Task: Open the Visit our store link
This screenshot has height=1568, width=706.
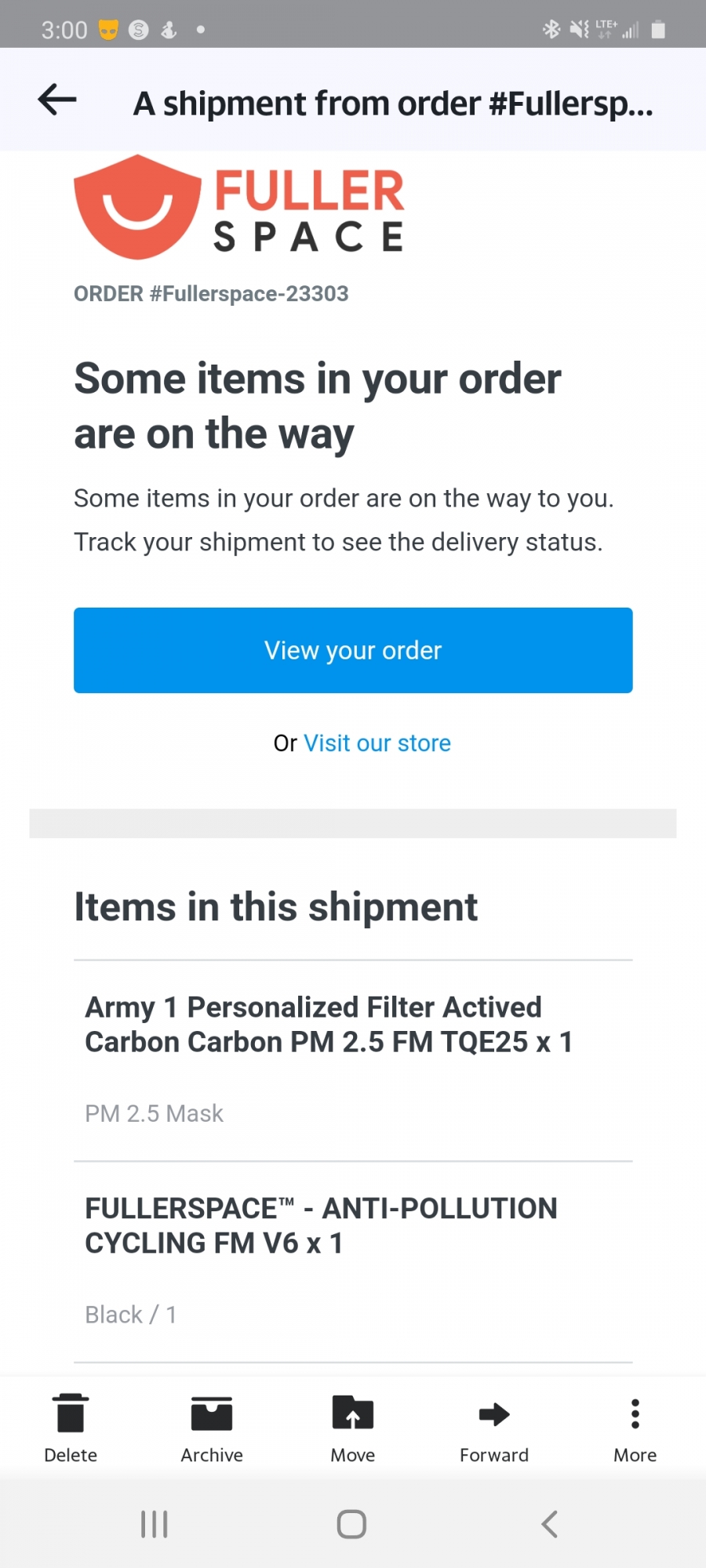Action: pyautogui.click(x=377, y=743)
